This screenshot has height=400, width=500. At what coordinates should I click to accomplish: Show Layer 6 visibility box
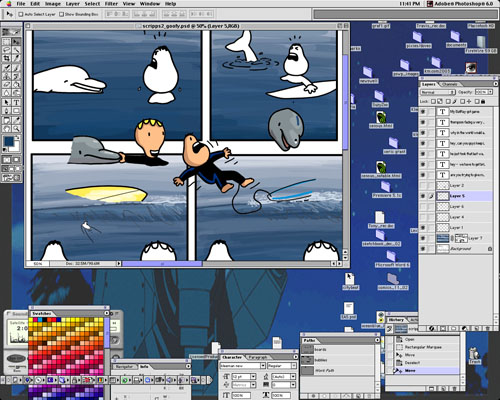point(423,207)
